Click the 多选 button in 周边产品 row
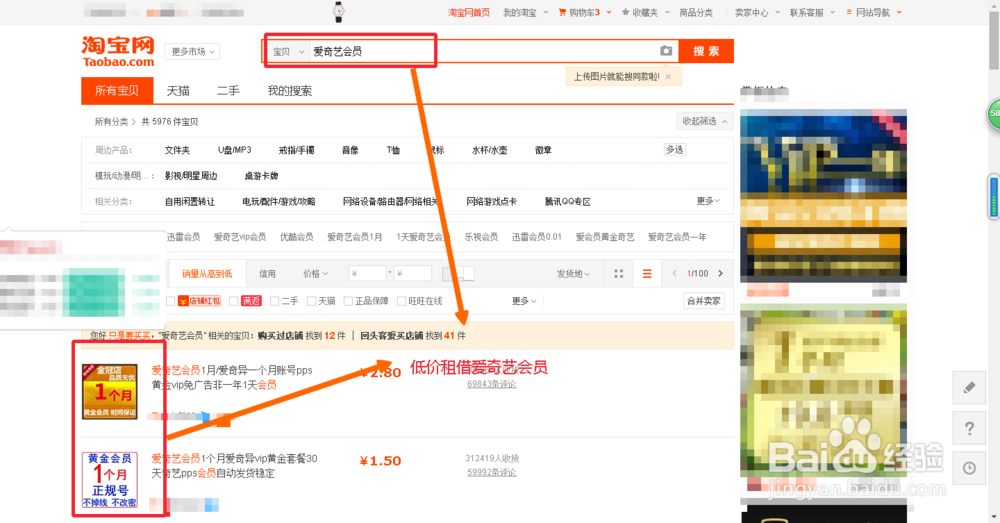The width and height of the screenshot is (1000, 523). [675, 149]
